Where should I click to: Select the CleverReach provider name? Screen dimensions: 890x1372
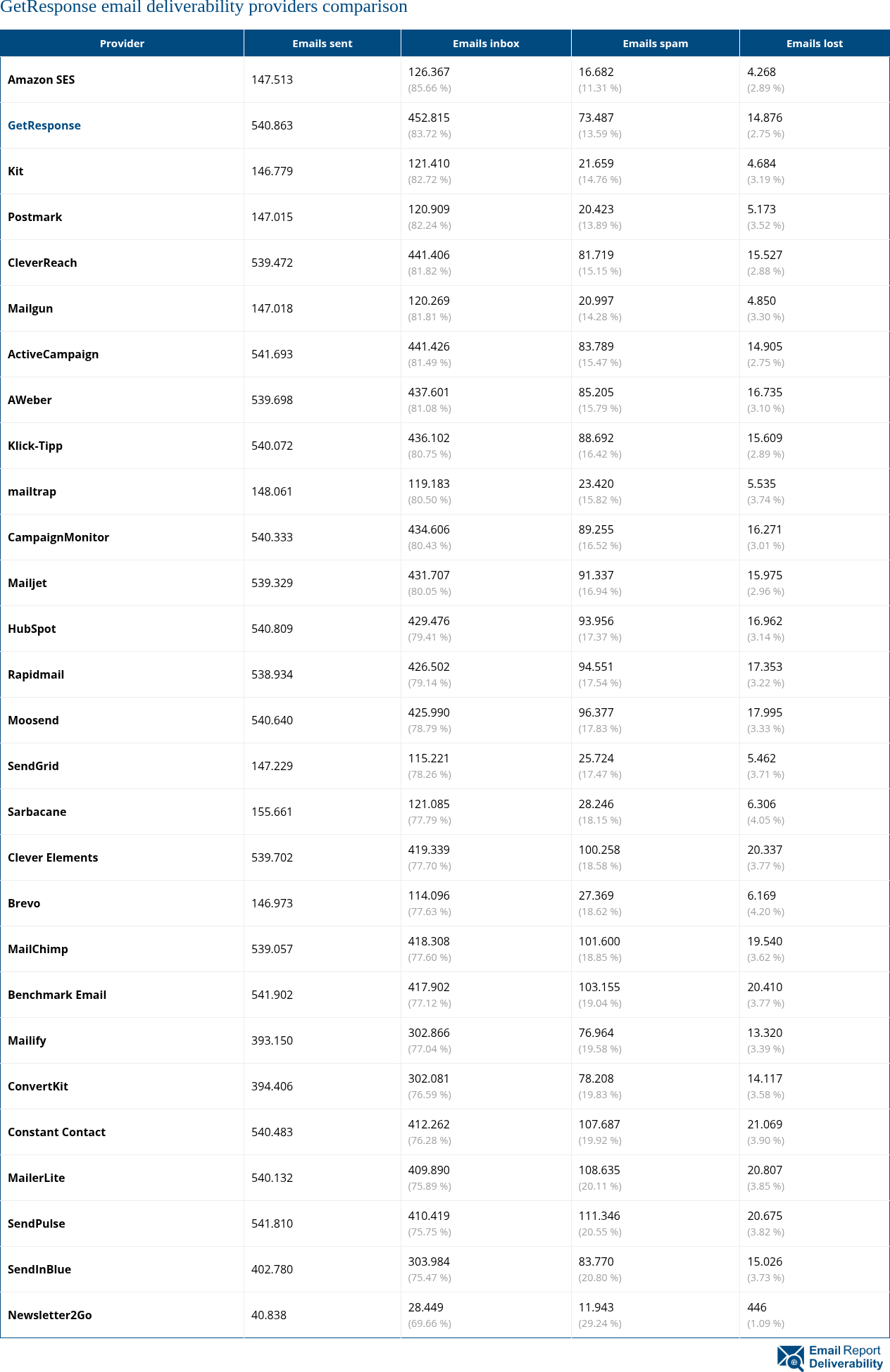tap(42, 263)
